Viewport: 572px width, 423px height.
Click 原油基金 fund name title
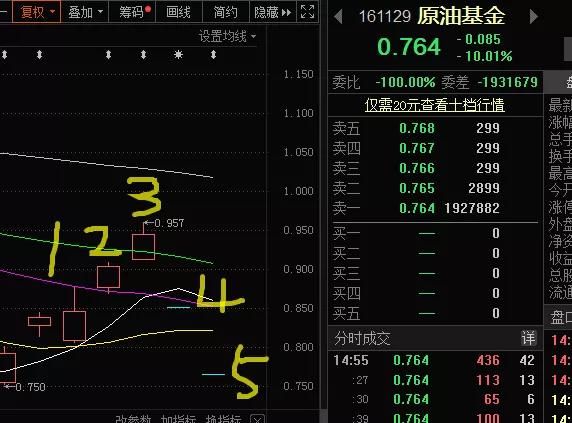coord(461,16)
